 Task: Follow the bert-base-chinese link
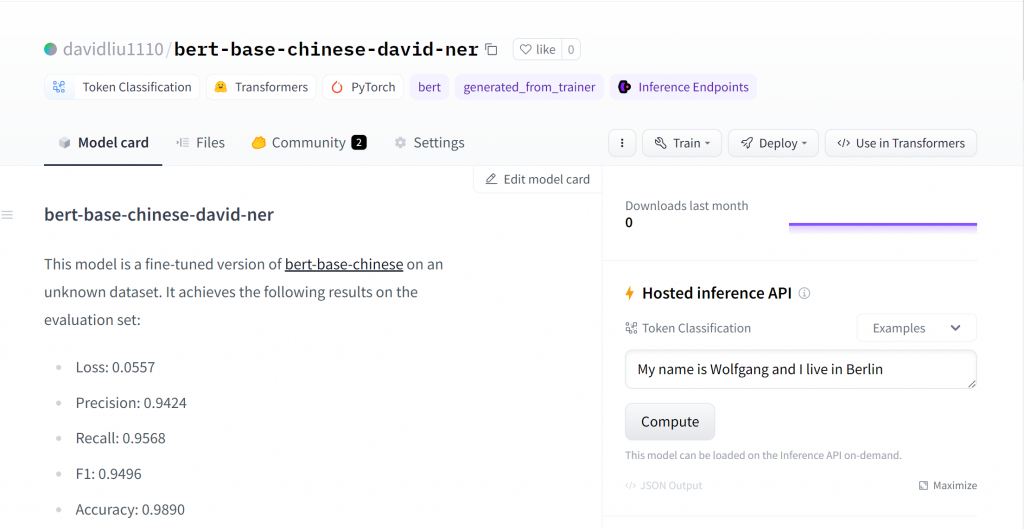pyautogui.click(x=344, y=264)
